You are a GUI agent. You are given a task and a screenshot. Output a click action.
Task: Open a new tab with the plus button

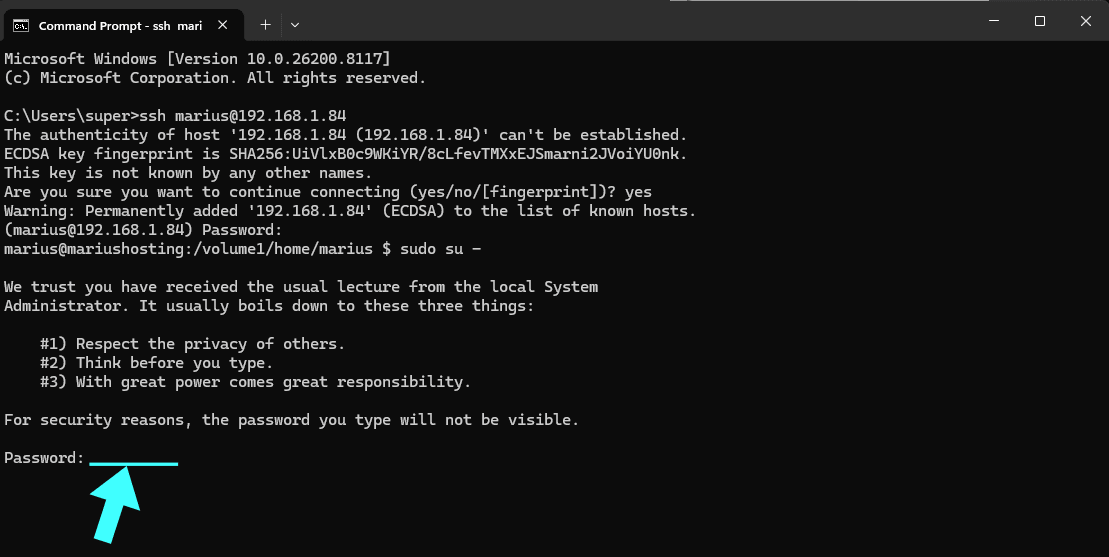[265, 24]
